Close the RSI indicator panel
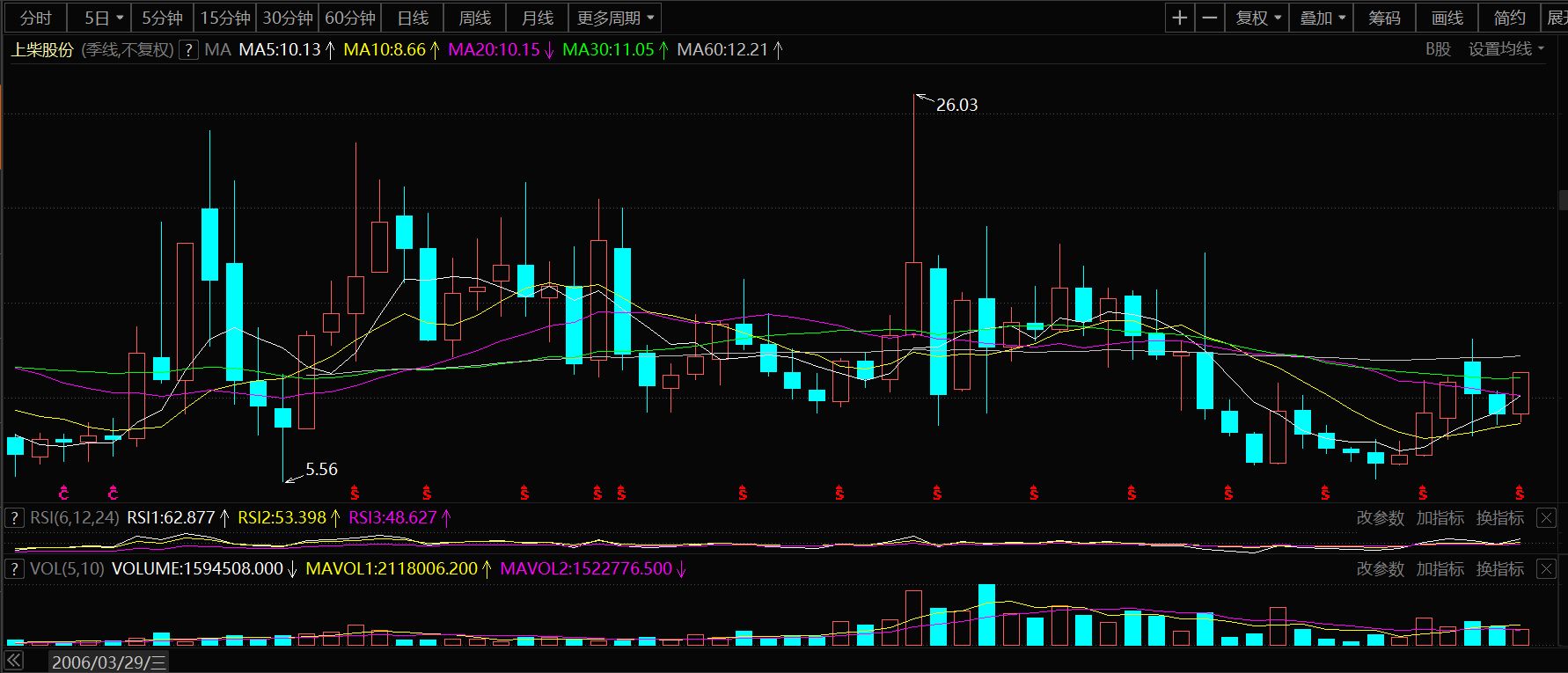Screen dimensions: 1568x673 tap(1546, 518)
